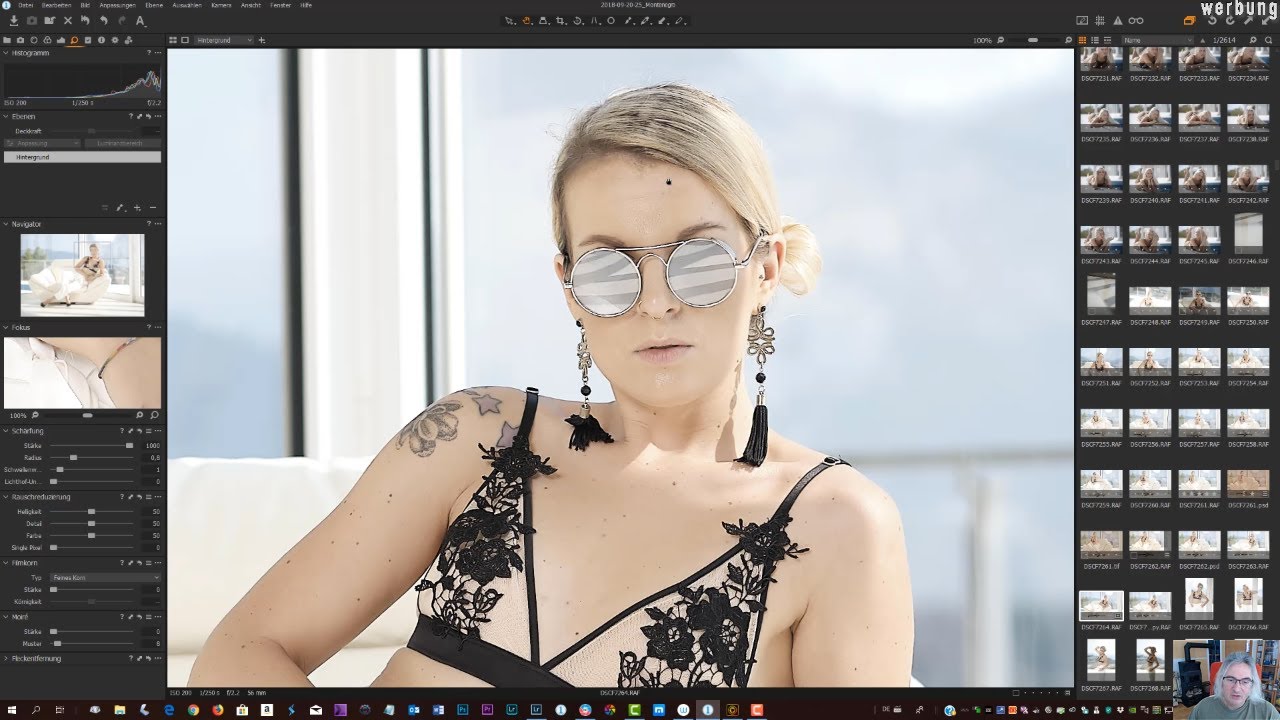Switch viewer to single-view icon
Screen dimensions: 1280x720
click(185, 40)
